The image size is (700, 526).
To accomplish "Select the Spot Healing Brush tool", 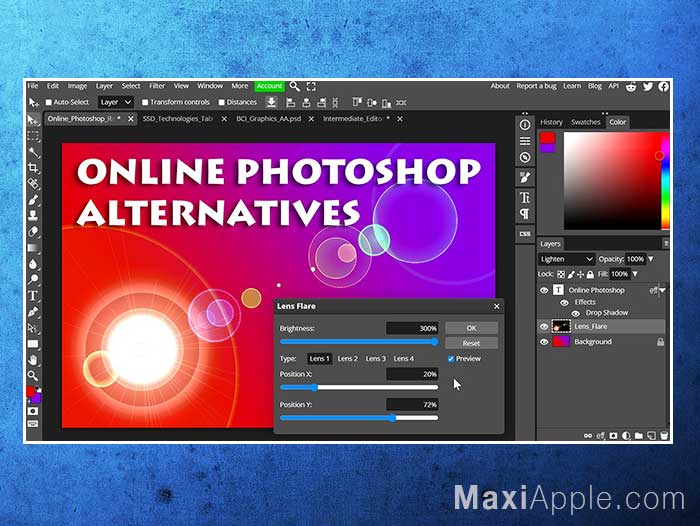I will (33, 184).
